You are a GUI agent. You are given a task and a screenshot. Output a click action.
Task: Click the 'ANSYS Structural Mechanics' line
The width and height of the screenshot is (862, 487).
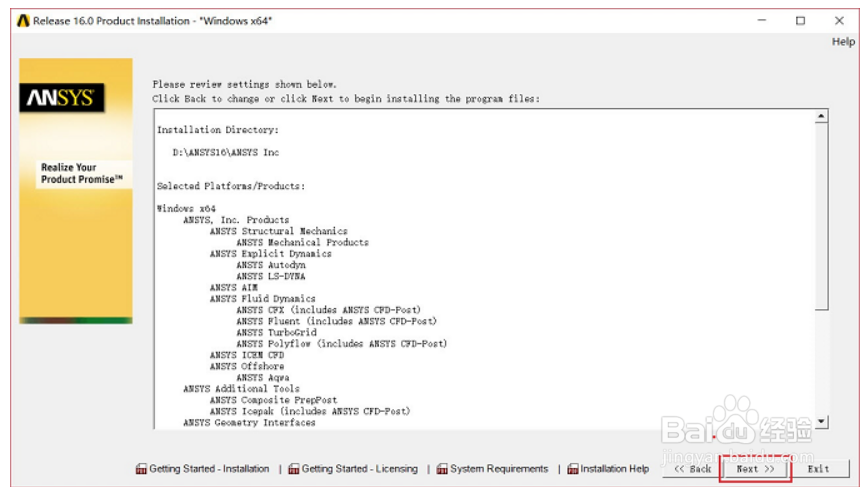click(x=279, y=231)
